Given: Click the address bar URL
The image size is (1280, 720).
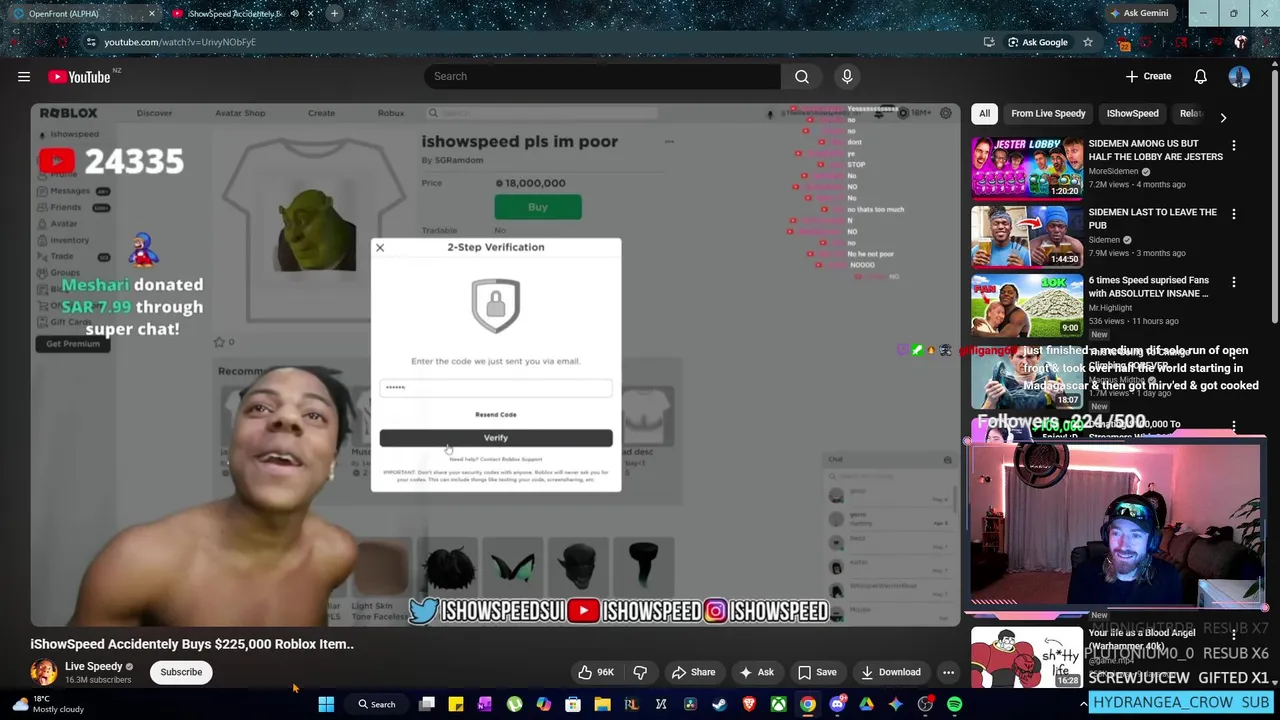Looking at the screenshot, I should [x=180, y=42].
